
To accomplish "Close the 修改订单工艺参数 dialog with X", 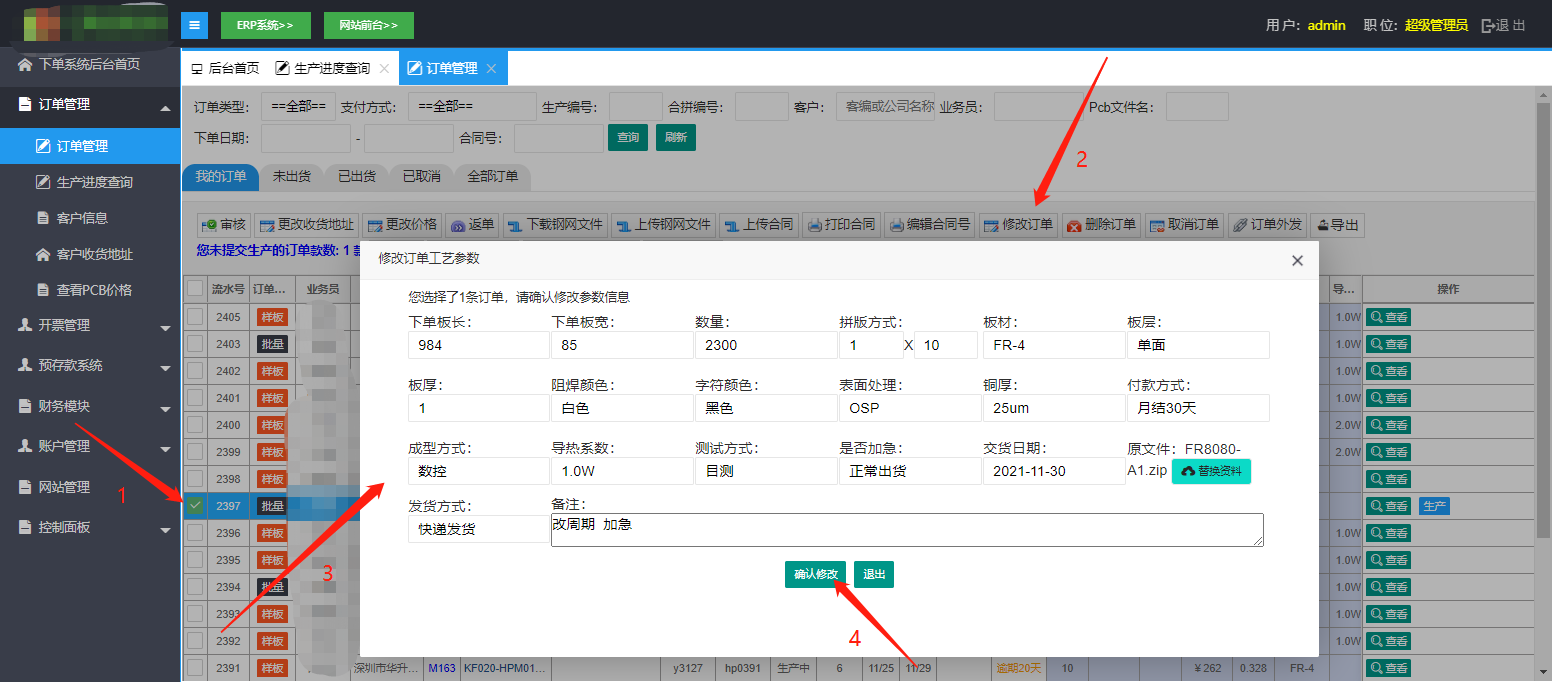I will (1297, 260).
